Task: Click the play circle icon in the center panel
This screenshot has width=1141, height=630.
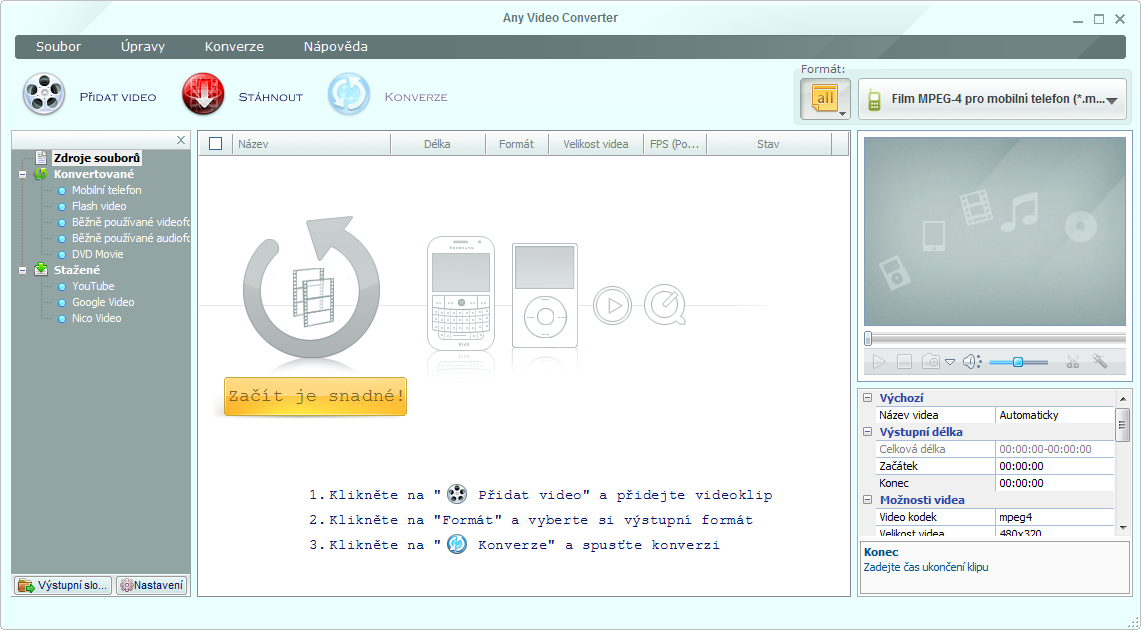Action: [x=612, y=306]
